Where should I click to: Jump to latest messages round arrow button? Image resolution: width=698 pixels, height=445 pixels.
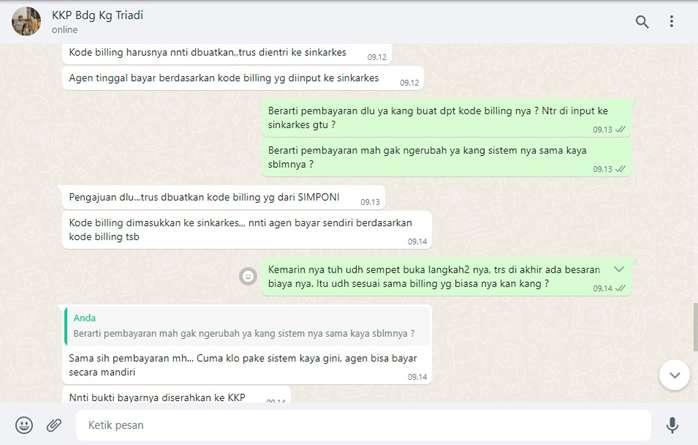pos(674,375)
